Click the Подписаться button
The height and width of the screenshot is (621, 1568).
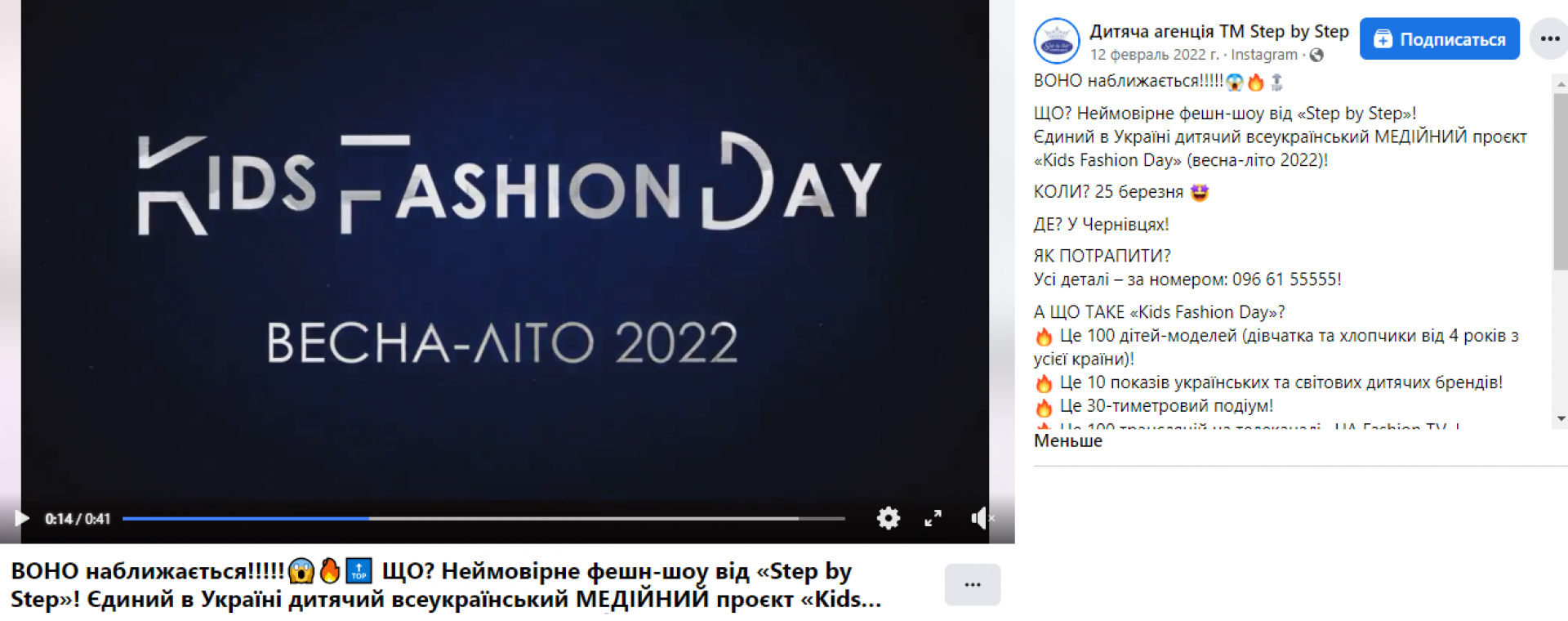(1439, 38)
